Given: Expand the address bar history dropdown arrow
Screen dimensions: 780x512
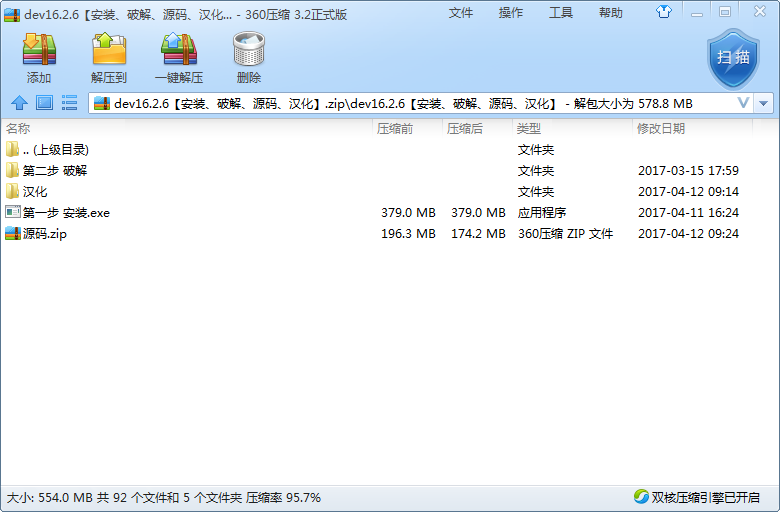Looking at the screenshot, I should coord(764,103).
